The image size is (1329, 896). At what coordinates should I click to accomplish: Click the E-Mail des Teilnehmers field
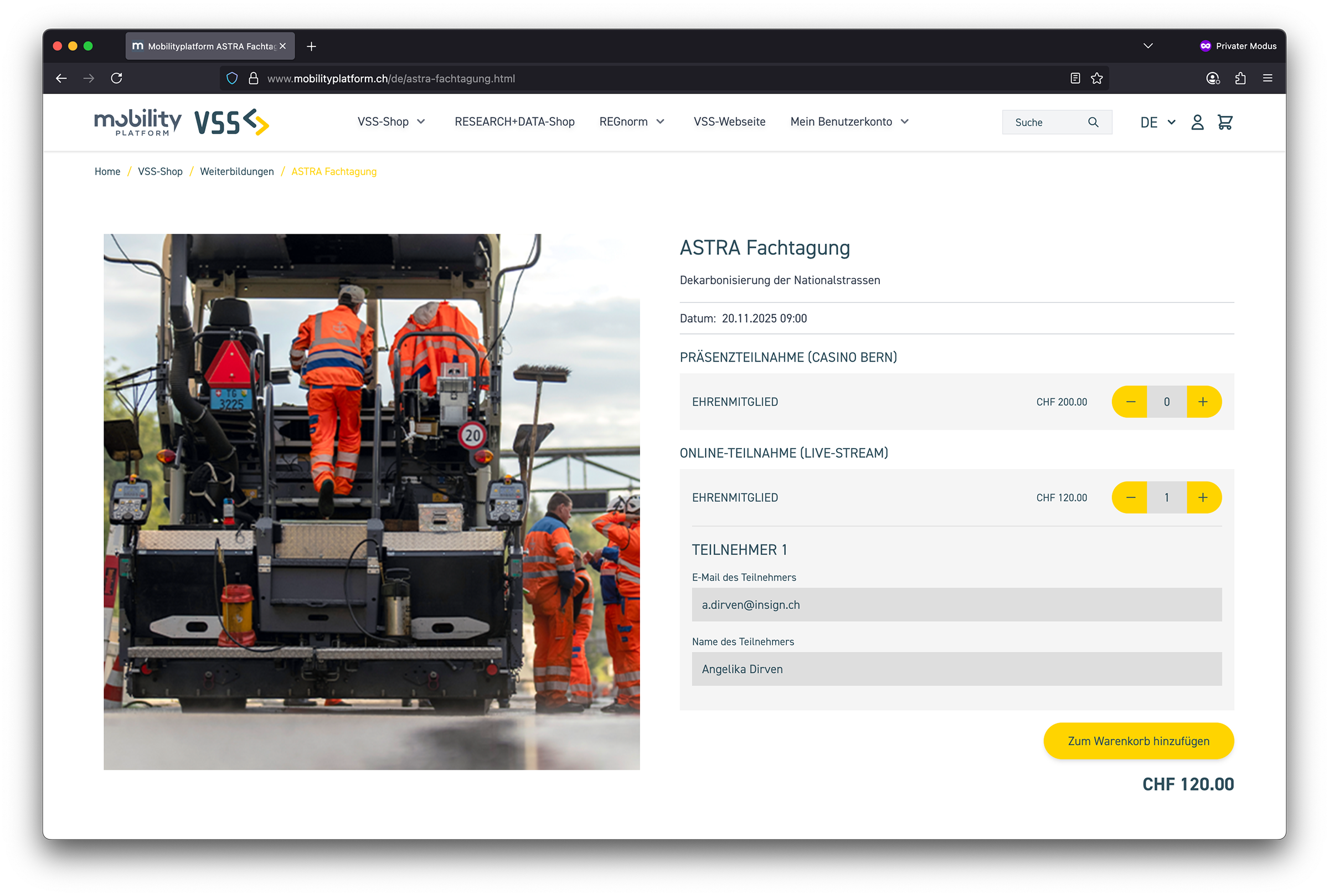[956, 605]
